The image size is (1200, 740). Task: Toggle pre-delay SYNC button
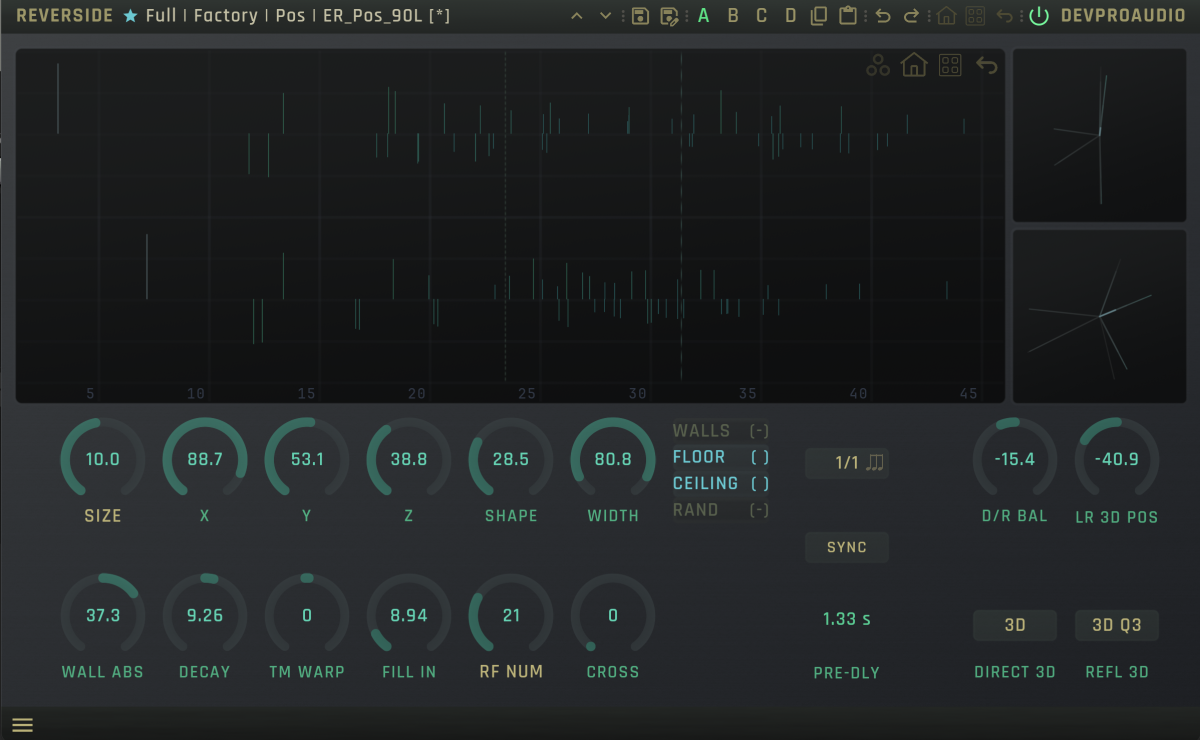(x=847, y=547)
